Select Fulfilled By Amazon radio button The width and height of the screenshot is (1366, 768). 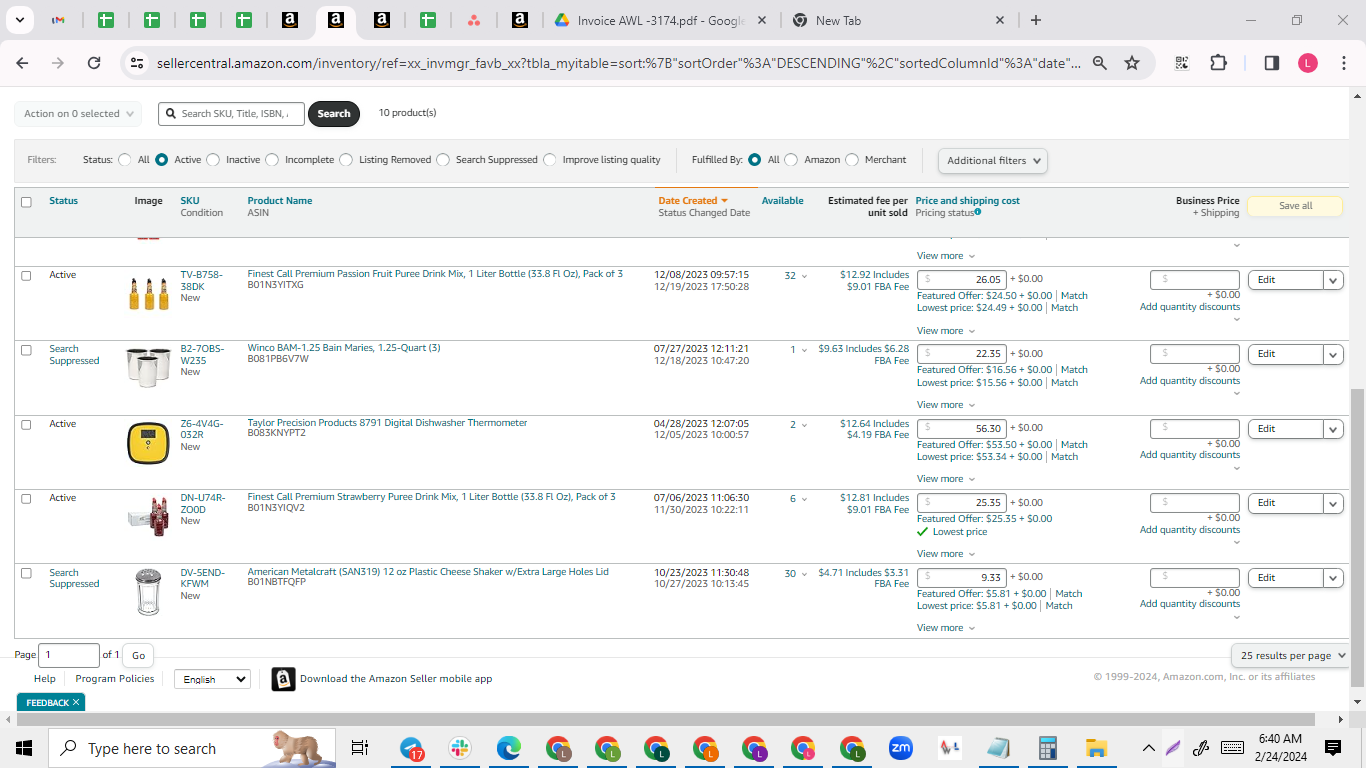pyautogui.click(x=791, y=160)
